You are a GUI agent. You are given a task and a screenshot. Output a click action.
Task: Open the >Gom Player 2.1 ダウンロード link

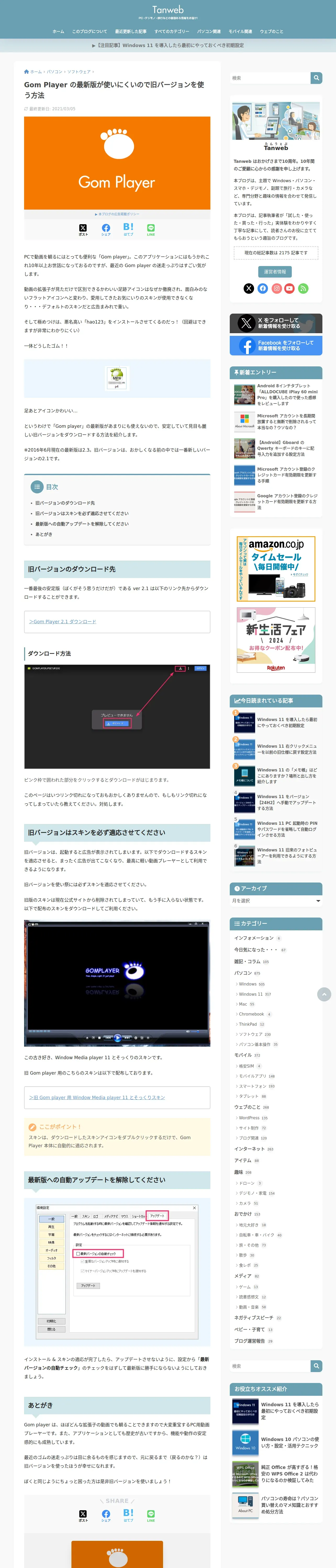(x=63, y=621)
